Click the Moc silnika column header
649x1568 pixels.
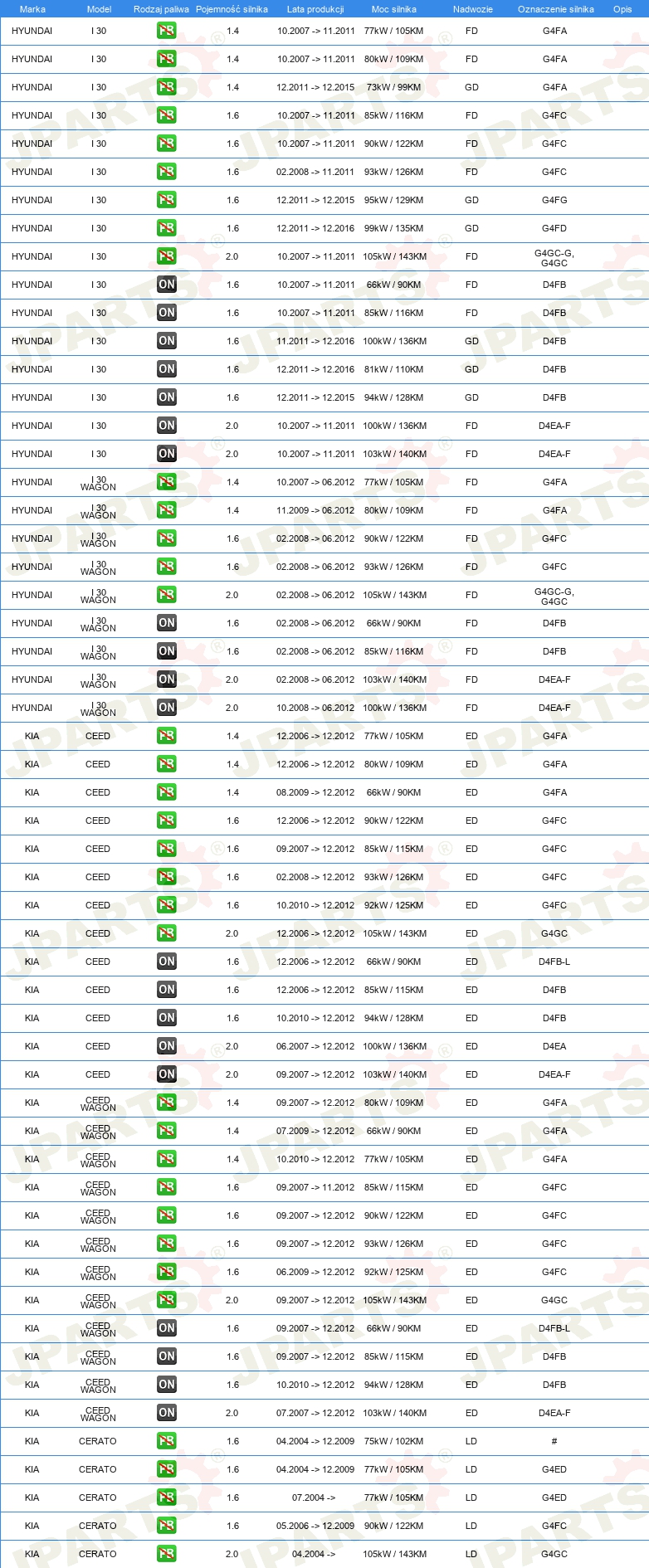394,9
